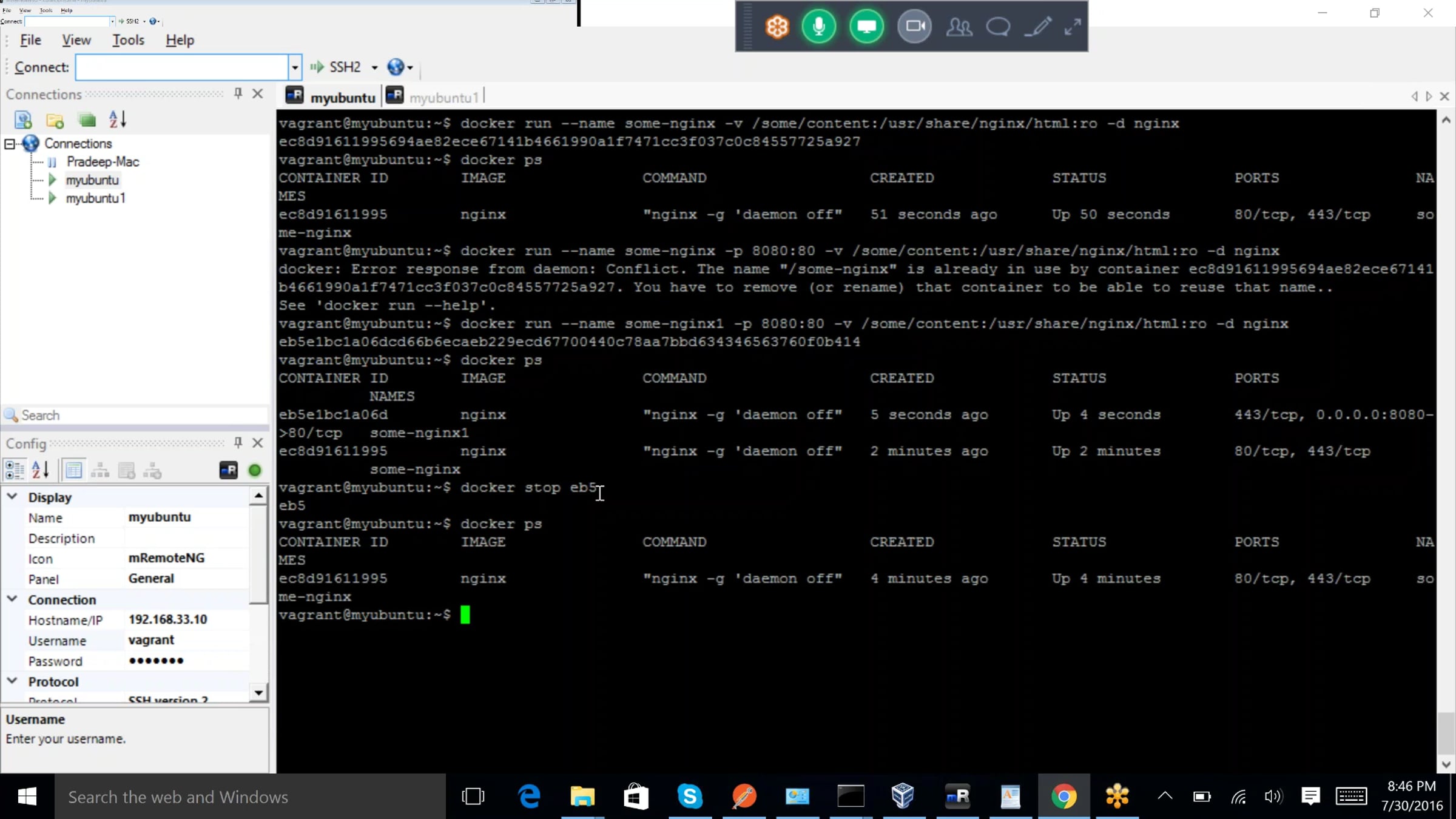Open the Connect combo box dropdown arrow
Image resolution: width=1456 pixels, height=819 pixels.
click(295, 67)
